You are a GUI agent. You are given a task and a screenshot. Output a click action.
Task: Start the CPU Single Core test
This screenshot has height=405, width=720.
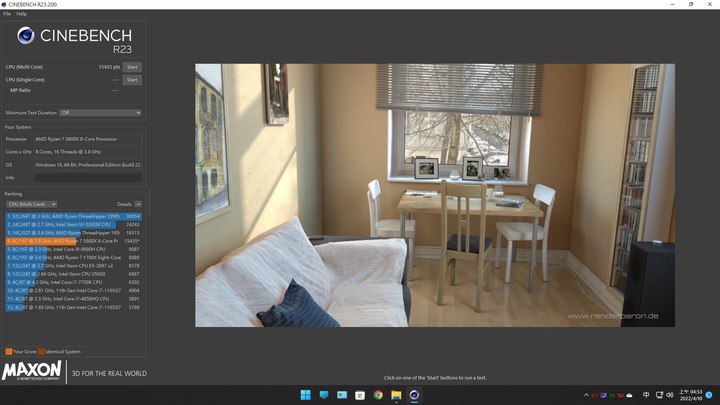tap(132, 80)
